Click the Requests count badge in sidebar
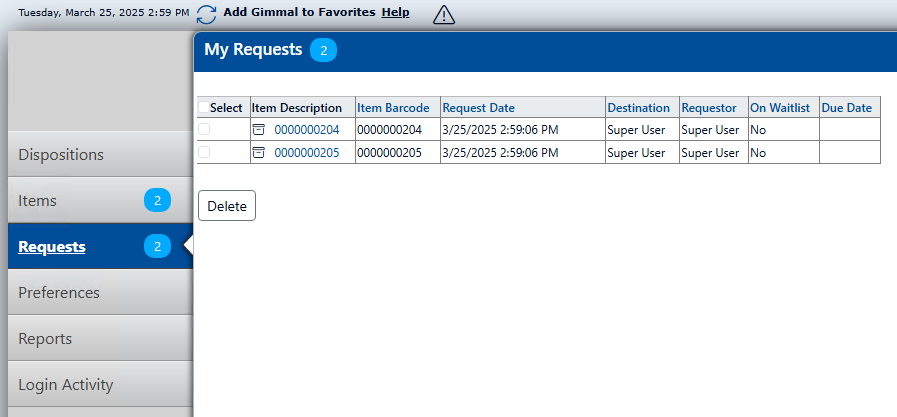This screenshot has height=417, width=897. coord(157,246)
